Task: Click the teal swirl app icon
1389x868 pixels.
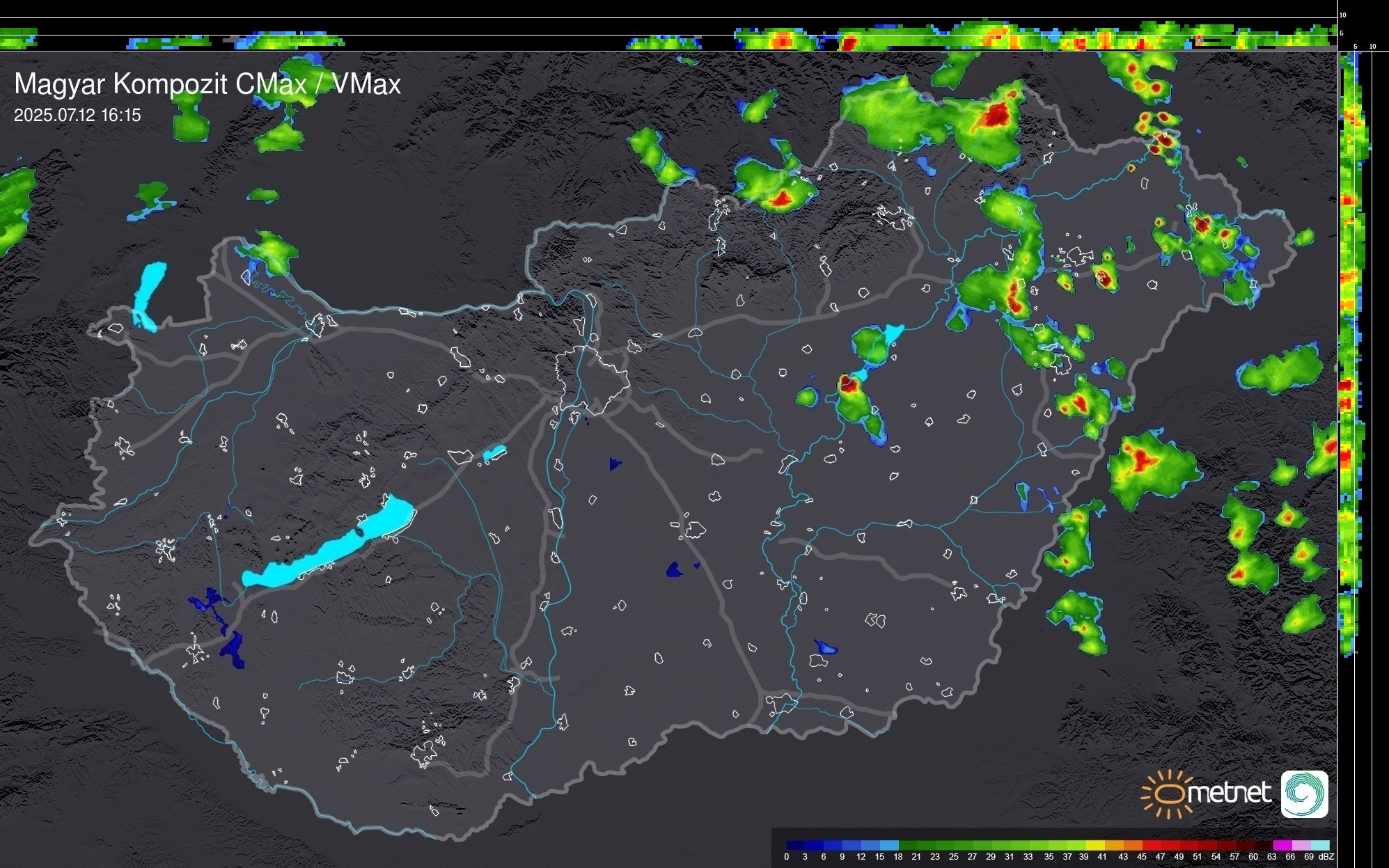Action: (1304, 794)
